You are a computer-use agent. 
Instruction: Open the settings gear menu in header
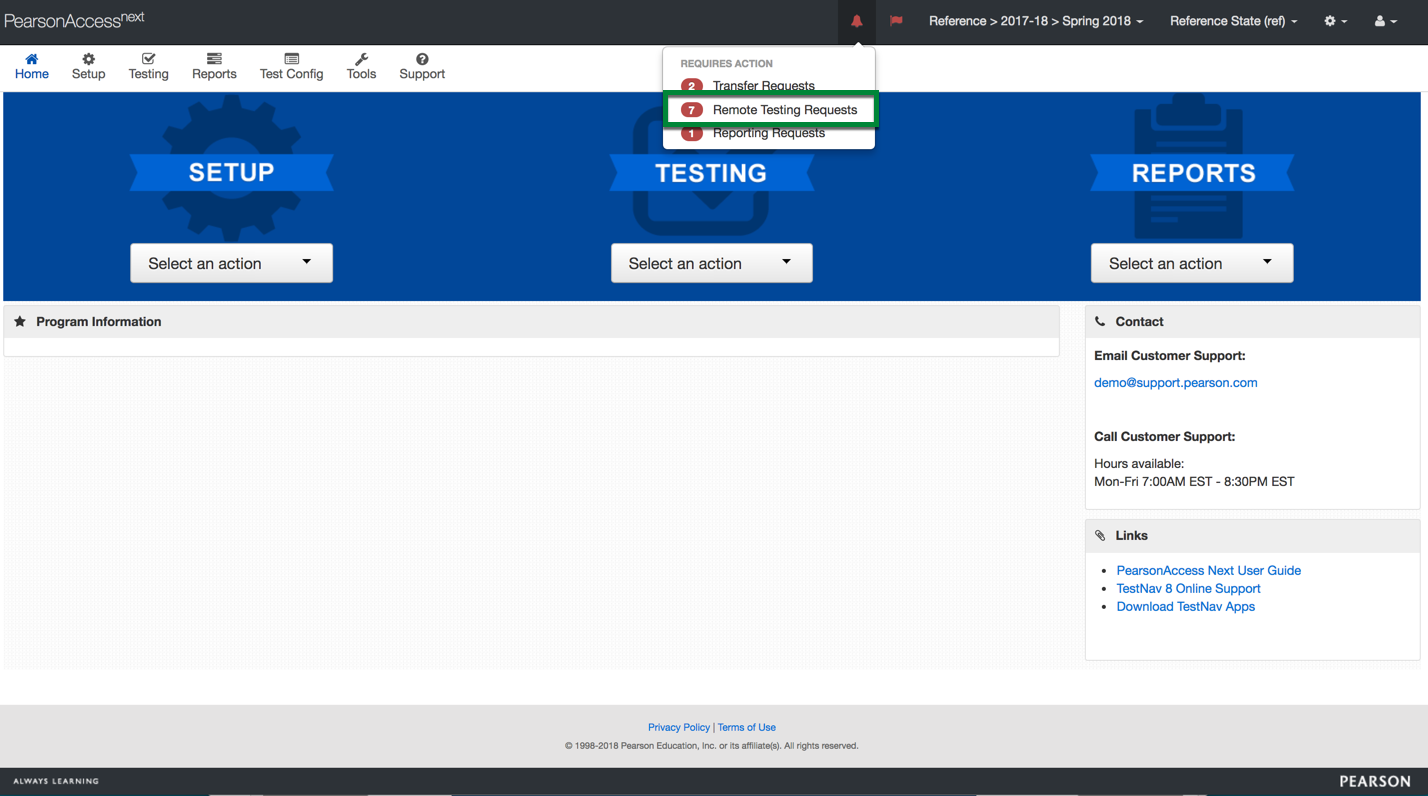click(1335, 21)
